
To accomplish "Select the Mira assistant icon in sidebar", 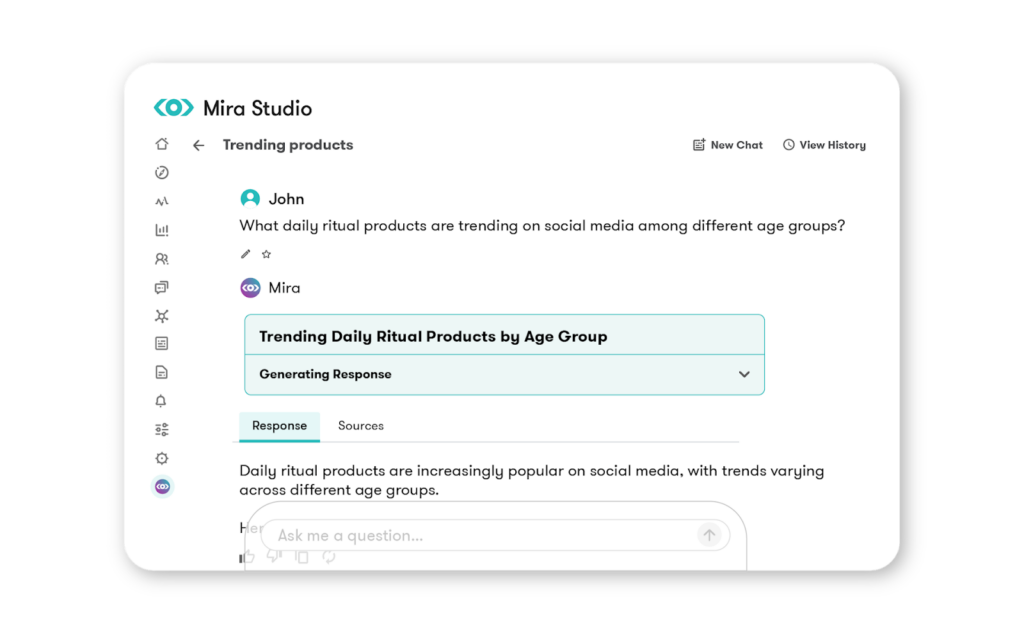I will tap(162, 487).
